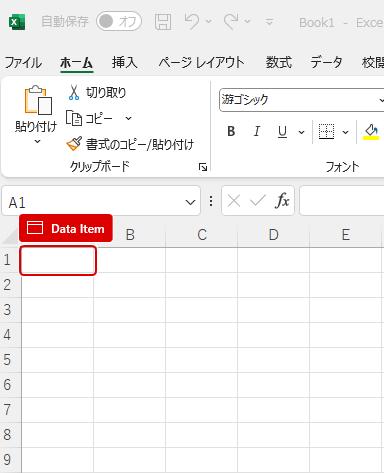Select cell C3
This screenshot has height=473, width=384.
[x=202, y=310]
